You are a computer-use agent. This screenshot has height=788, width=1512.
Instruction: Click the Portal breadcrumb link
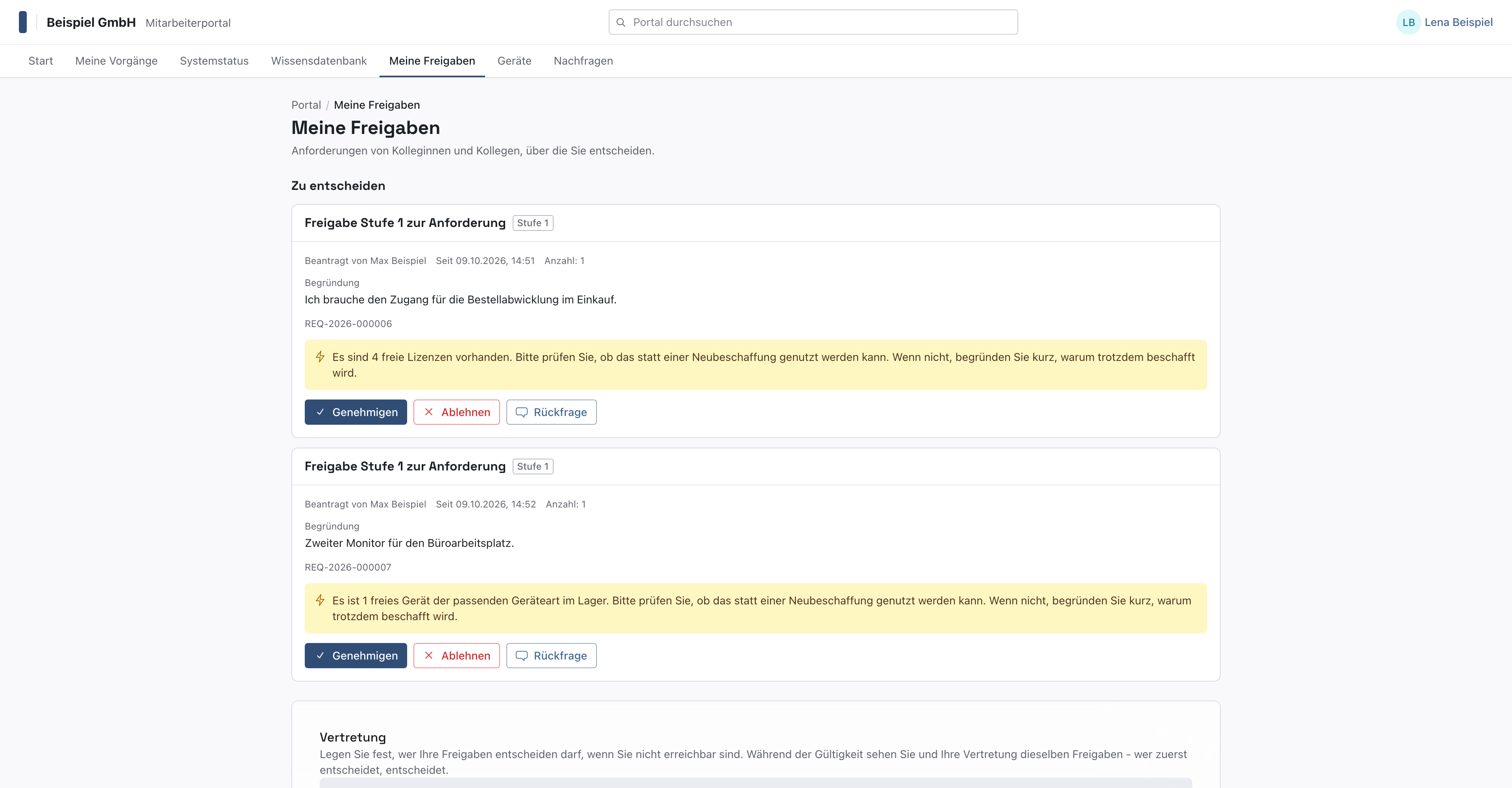tap(306, 105)
